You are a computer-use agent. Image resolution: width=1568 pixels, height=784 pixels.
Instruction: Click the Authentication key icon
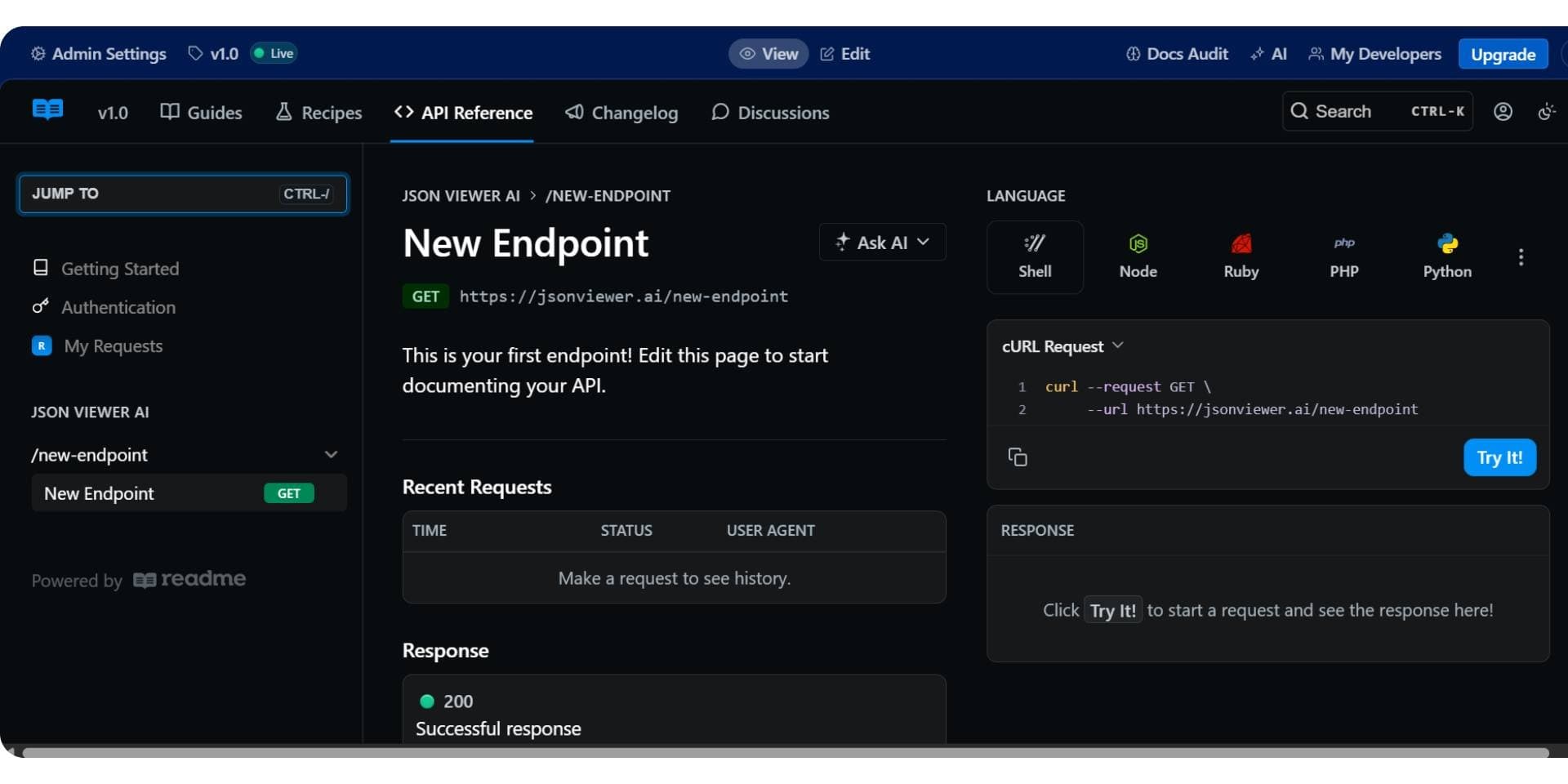point(40,306)
